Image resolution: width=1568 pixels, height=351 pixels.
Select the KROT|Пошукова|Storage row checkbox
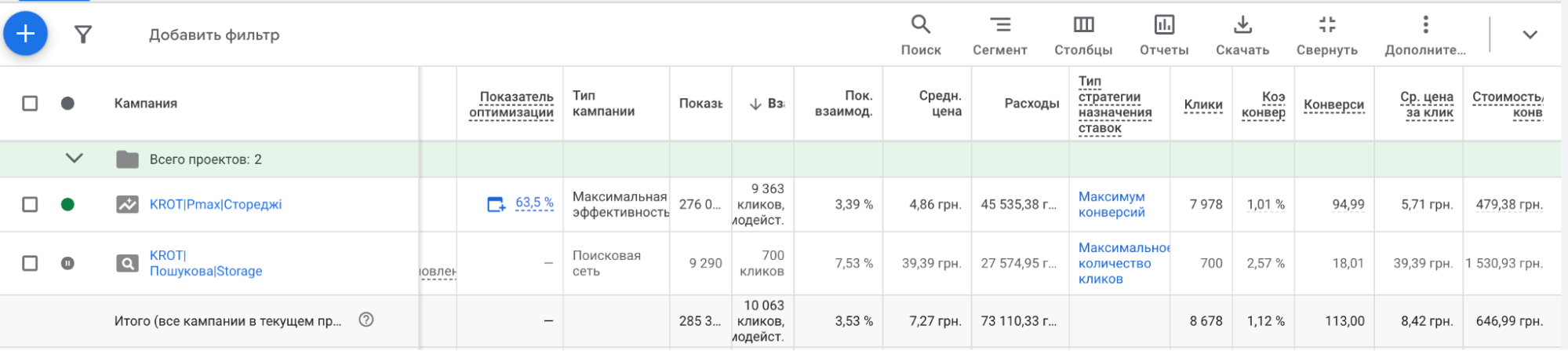(x=30, y=263)
